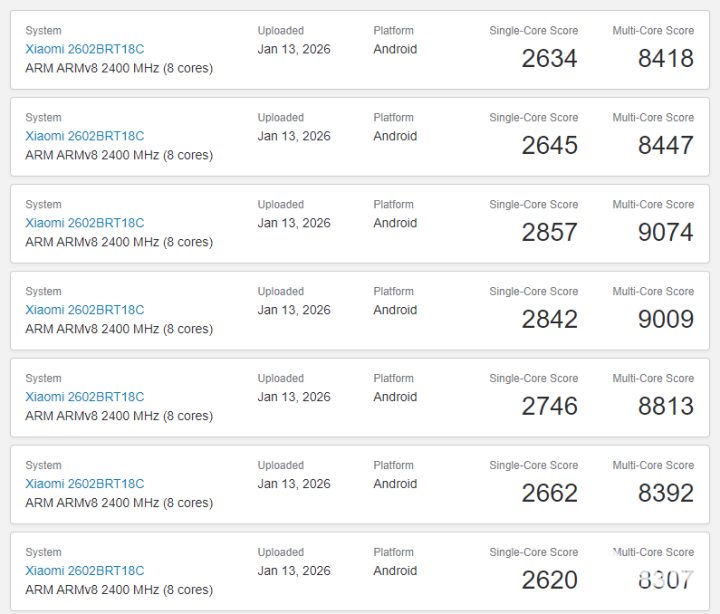Click the single-core score 2634
Screen dimensions: 720x614
pyautogui.click(x=549, y=59)
